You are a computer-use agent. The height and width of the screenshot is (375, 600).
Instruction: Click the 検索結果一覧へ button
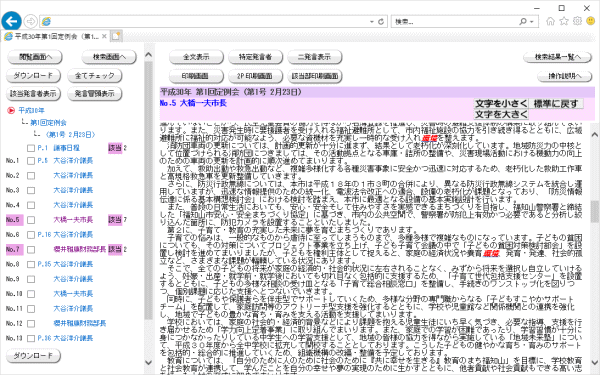tap(558, 57)
